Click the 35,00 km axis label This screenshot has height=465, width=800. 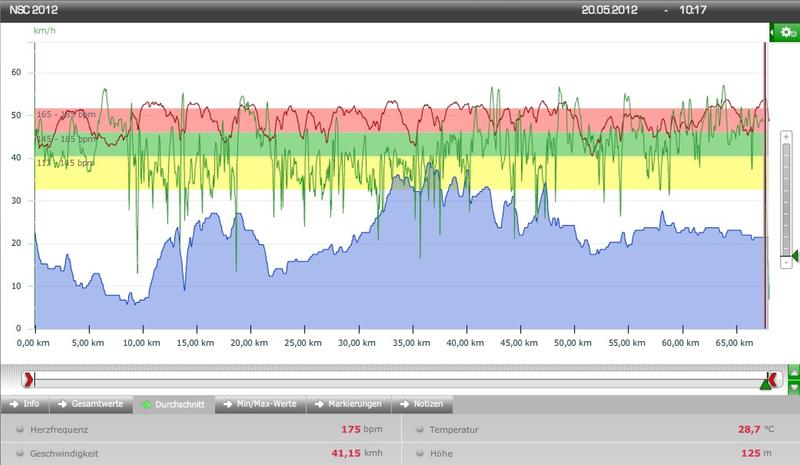point(411,343)
